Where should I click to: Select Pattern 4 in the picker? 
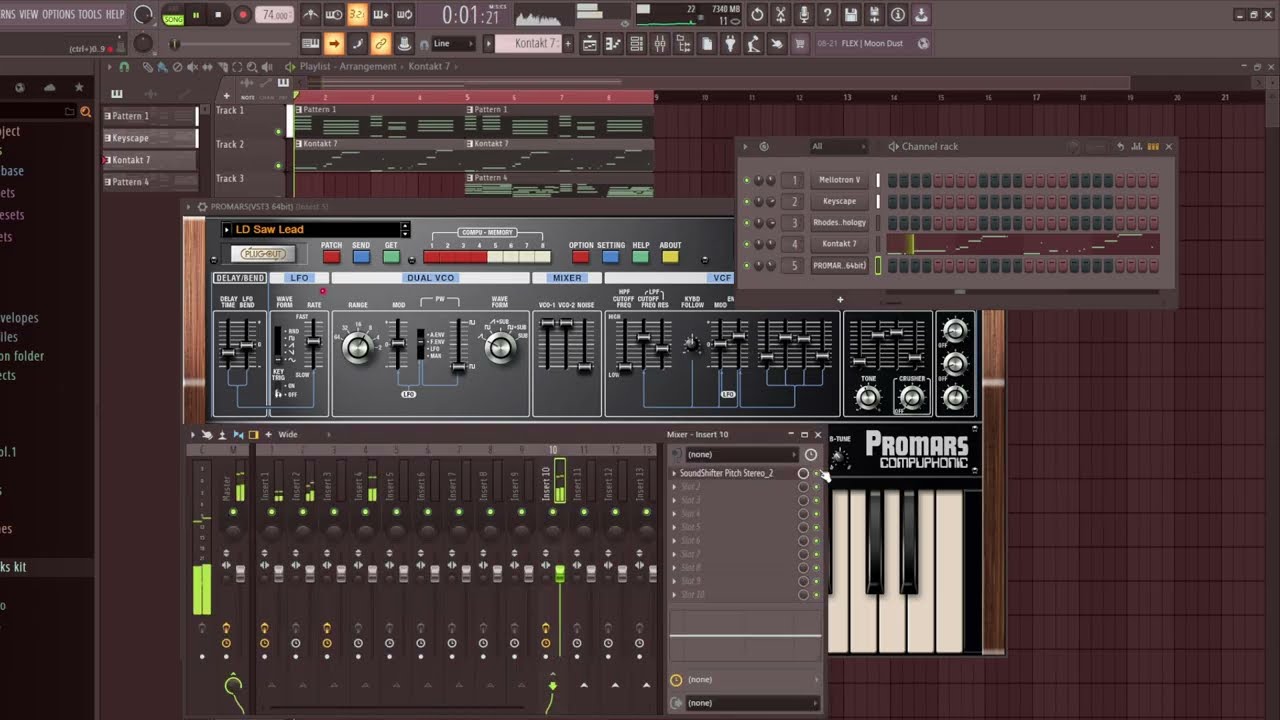point(150,182)
